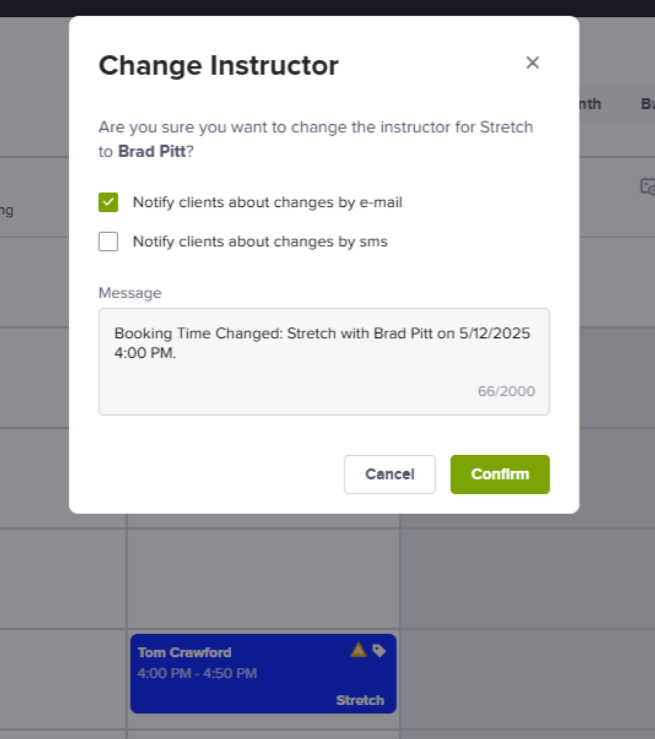Screen dimensions: 655x739
Task: Close the Change Instructor dialog with the X
Action: [x=532, y=63]
